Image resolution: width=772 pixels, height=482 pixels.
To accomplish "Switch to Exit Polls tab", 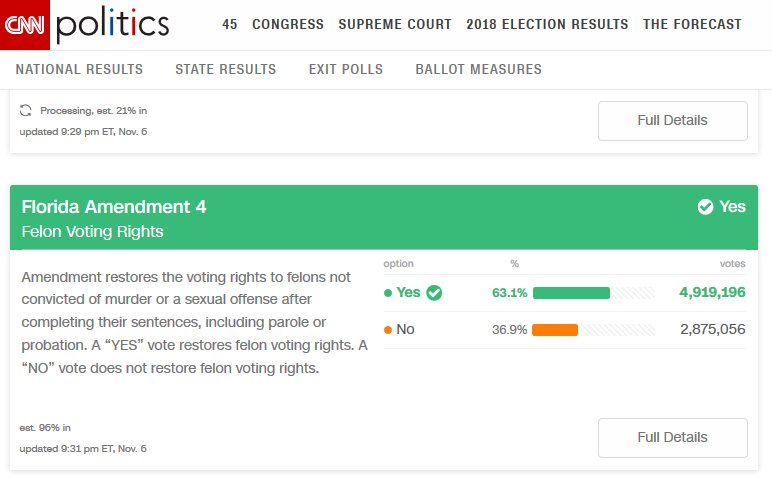I will coord(346,69).
